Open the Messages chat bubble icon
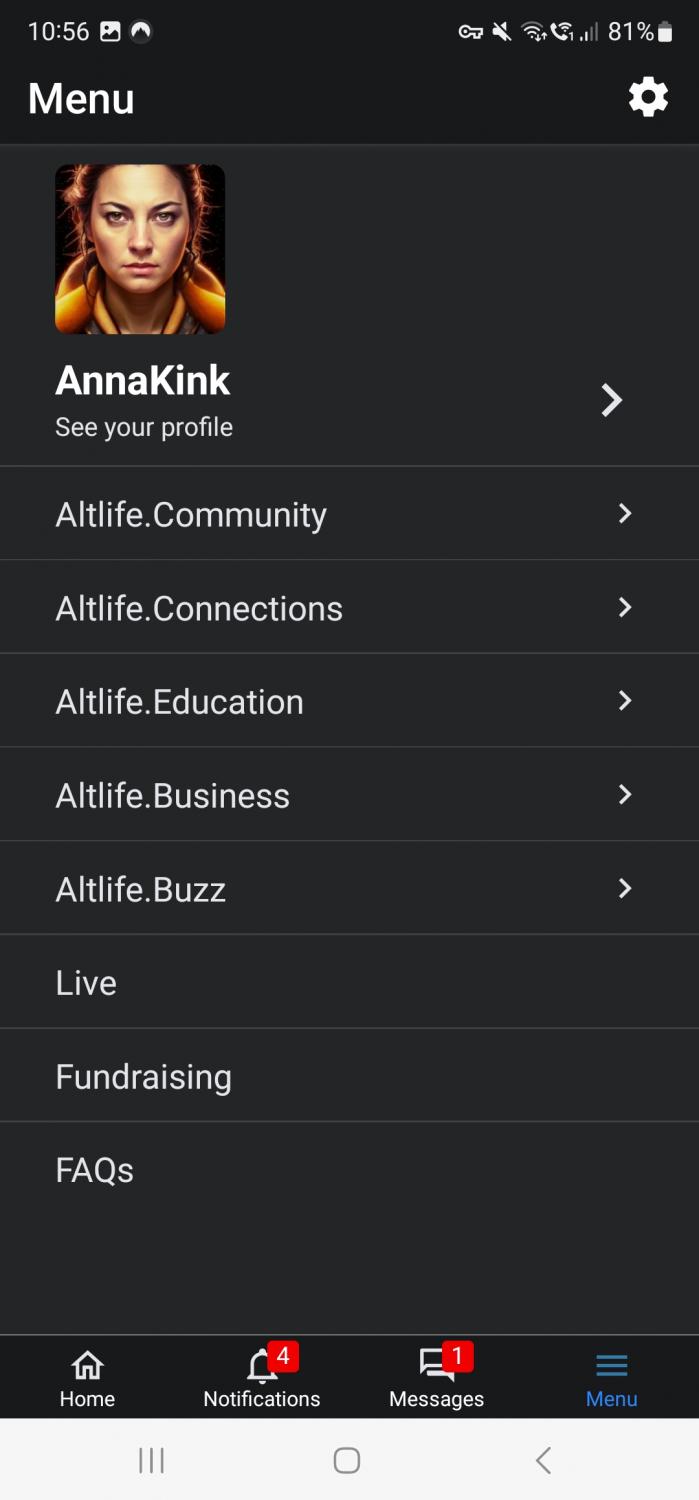The image size is (699, 1500). tap(436, 1365)
